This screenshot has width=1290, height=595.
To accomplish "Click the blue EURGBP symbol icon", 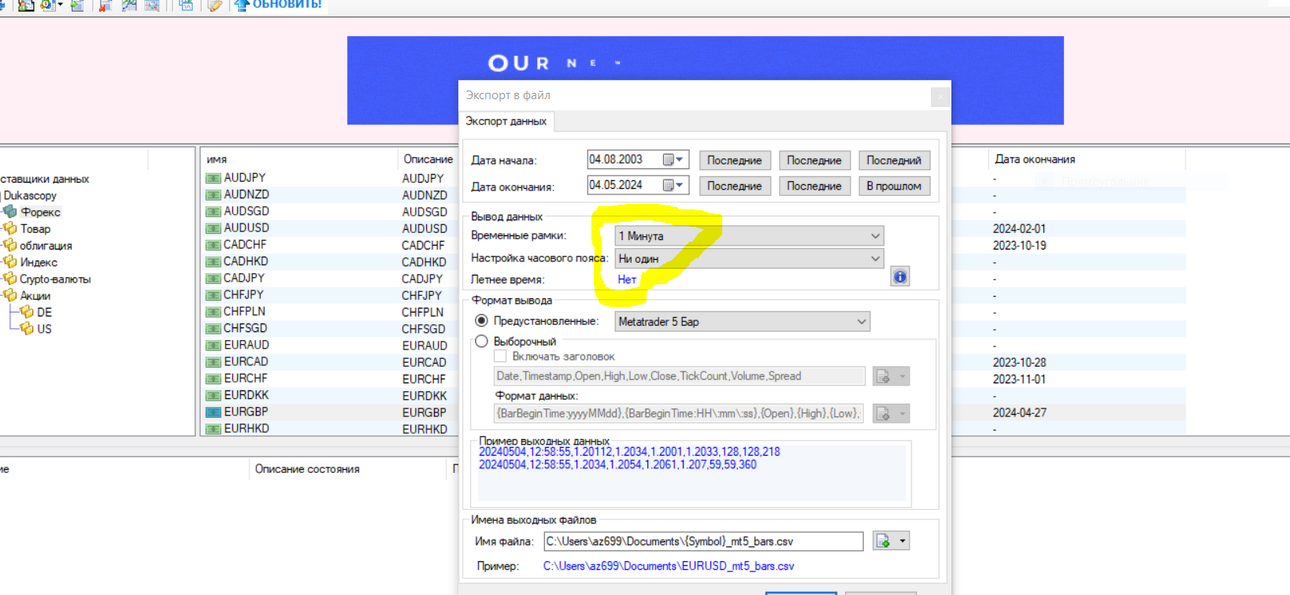I will (213, 412).
